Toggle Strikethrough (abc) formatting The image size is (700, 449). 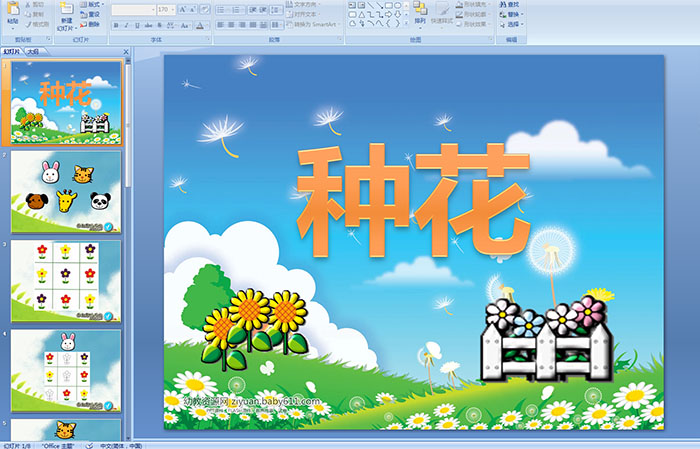click(148, 25)
